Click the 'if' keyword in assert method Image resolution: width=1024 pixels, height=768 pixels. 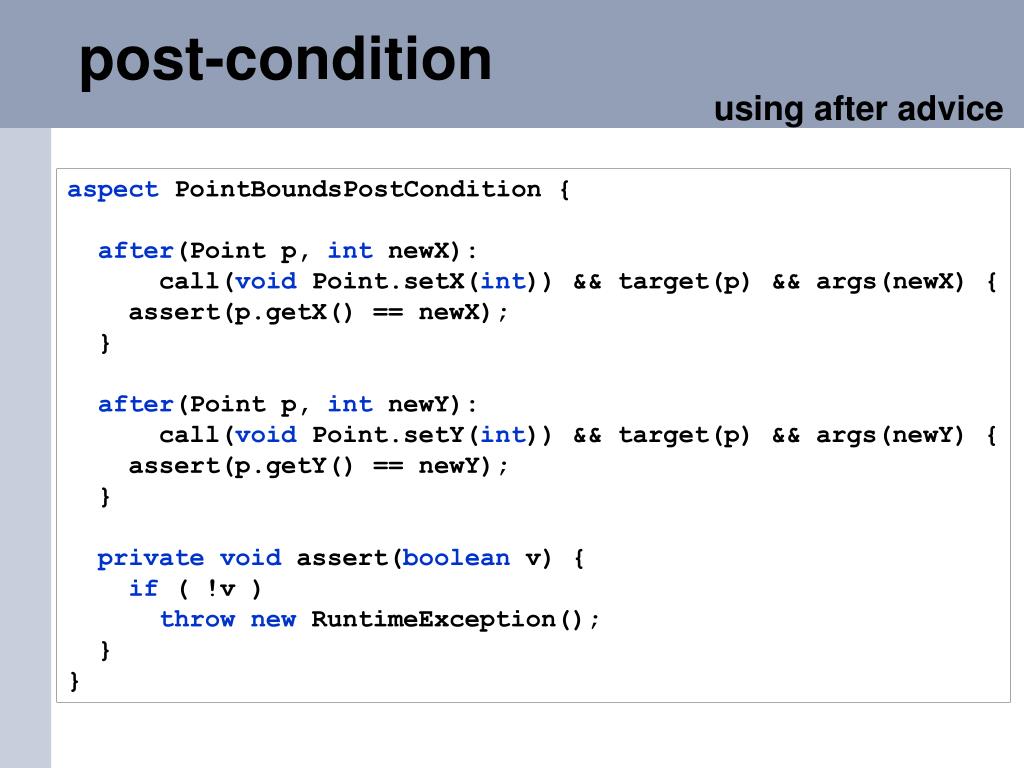[143, 588]
